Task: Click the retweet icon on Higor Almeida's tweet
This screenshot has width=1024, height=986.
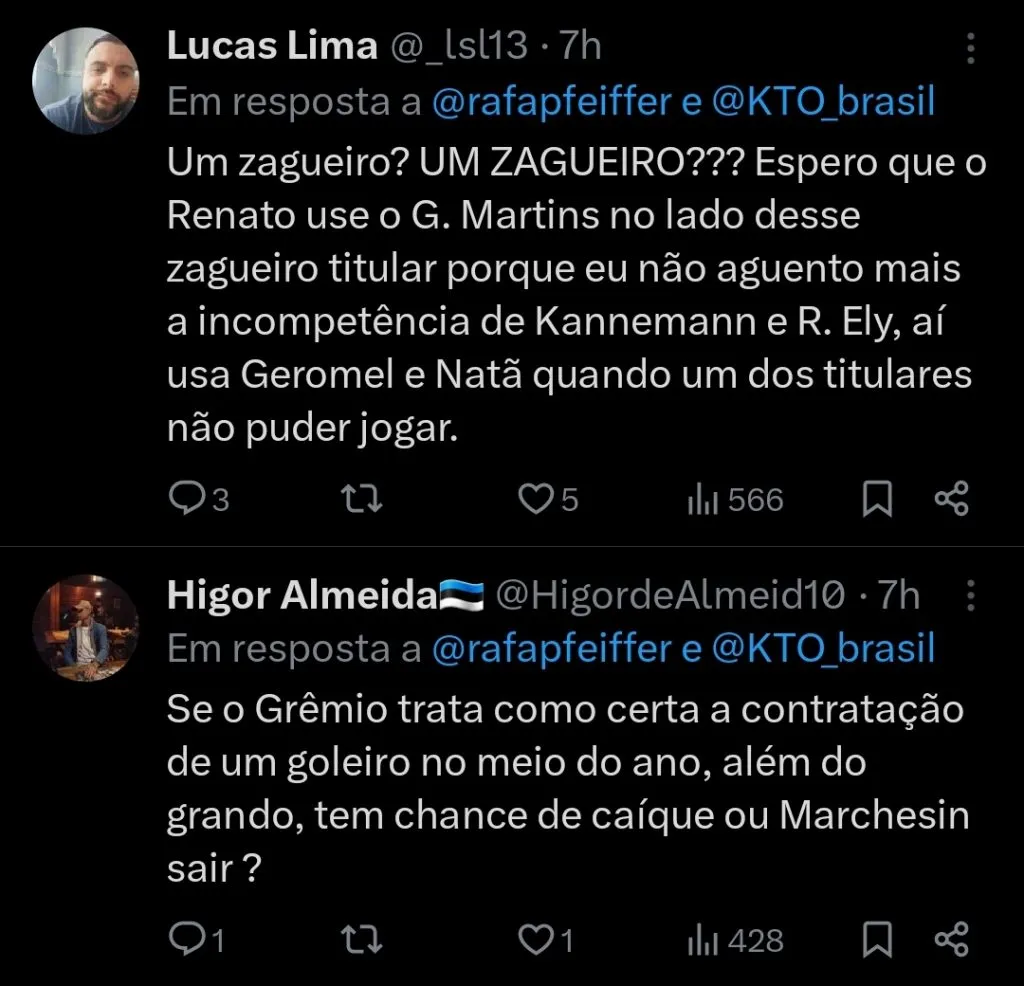Action: [361, 938]
